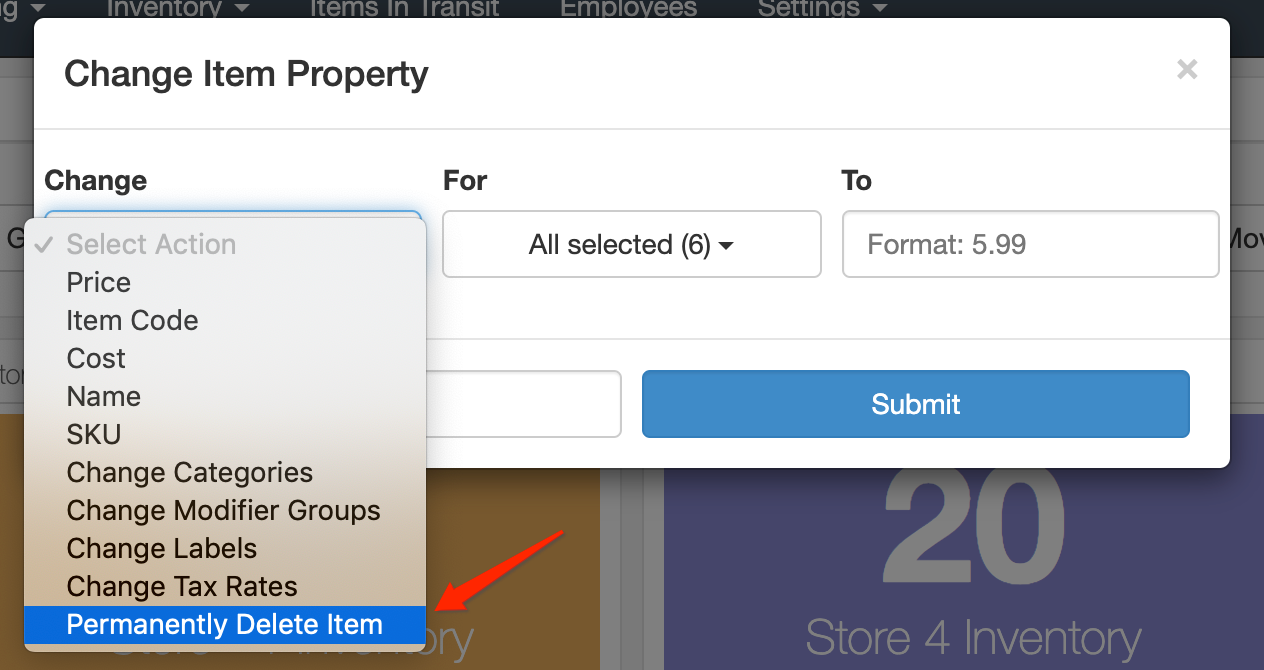Choose Permanently Delete Item
This screenshot has height=670, width=1264.
[225, 624]
